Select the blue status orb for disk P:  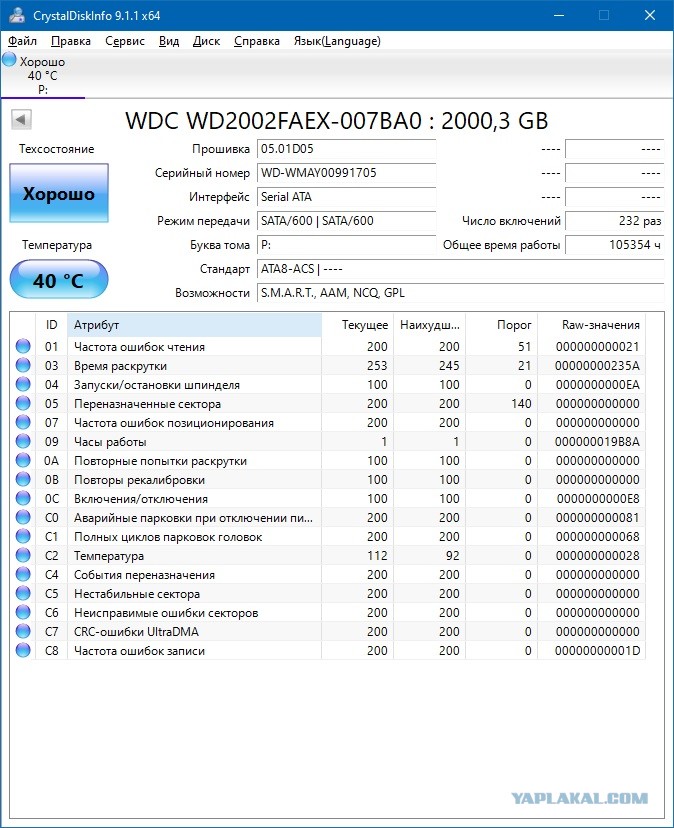pos(9,59)
